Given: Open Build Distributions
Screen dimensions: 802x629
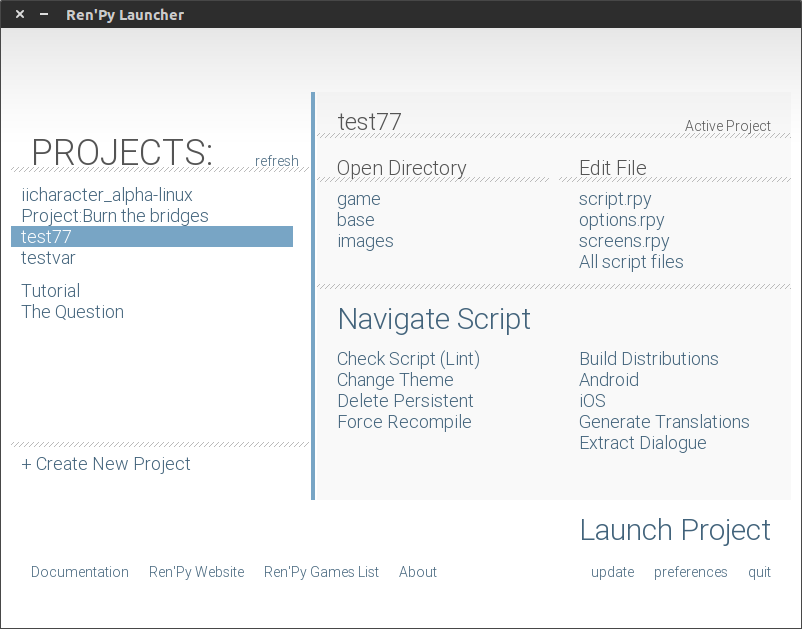Looking at the screenshot, I should (x=648, y=359).
